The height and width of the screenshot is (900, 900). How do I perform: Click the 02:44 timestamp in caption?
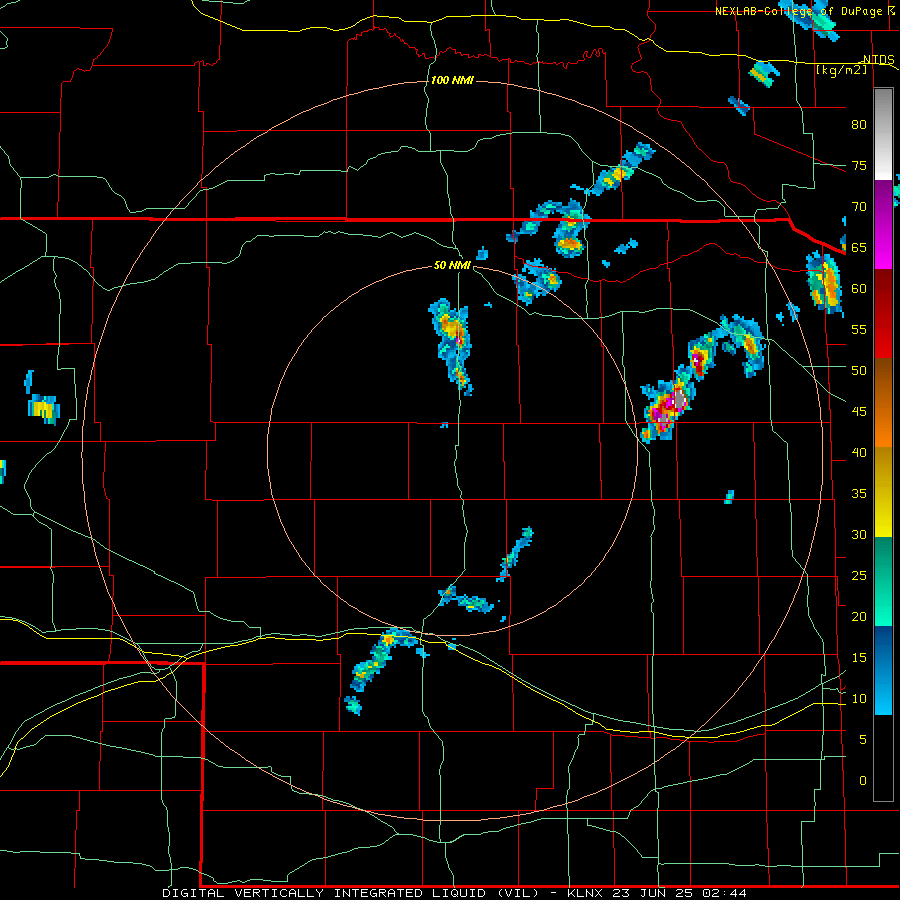pos(727,893)
